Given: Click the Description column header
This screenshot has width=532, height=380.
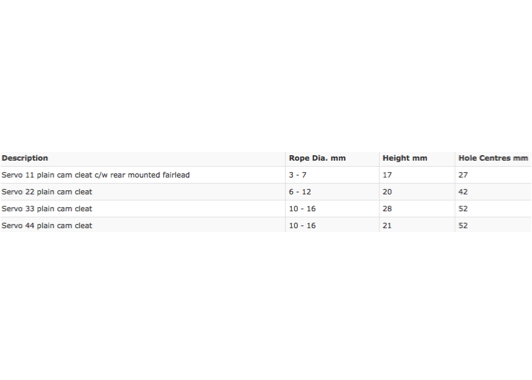Looking at the screenshot, I should tap(25, 158).
